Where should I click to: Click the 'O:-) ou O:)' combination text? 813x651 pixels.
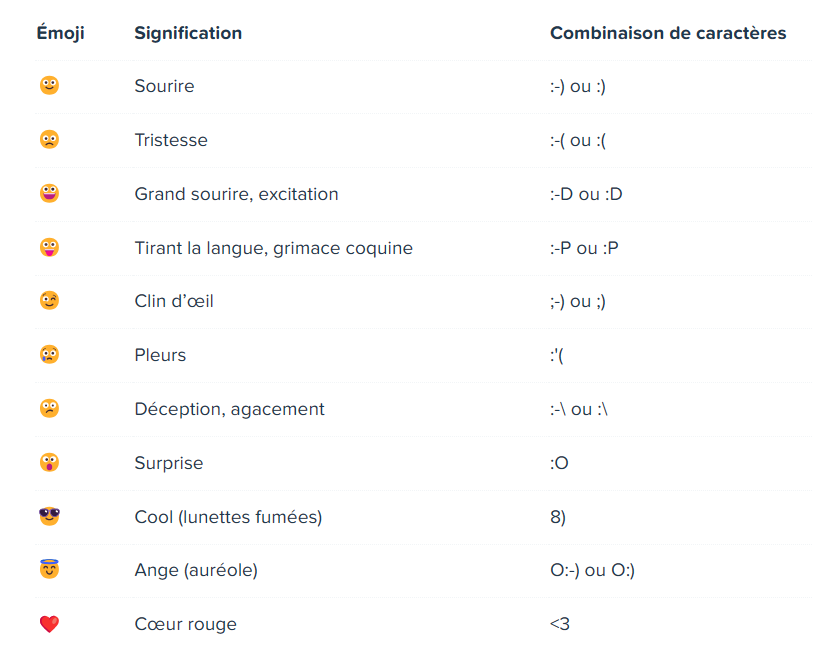(592, 570)
